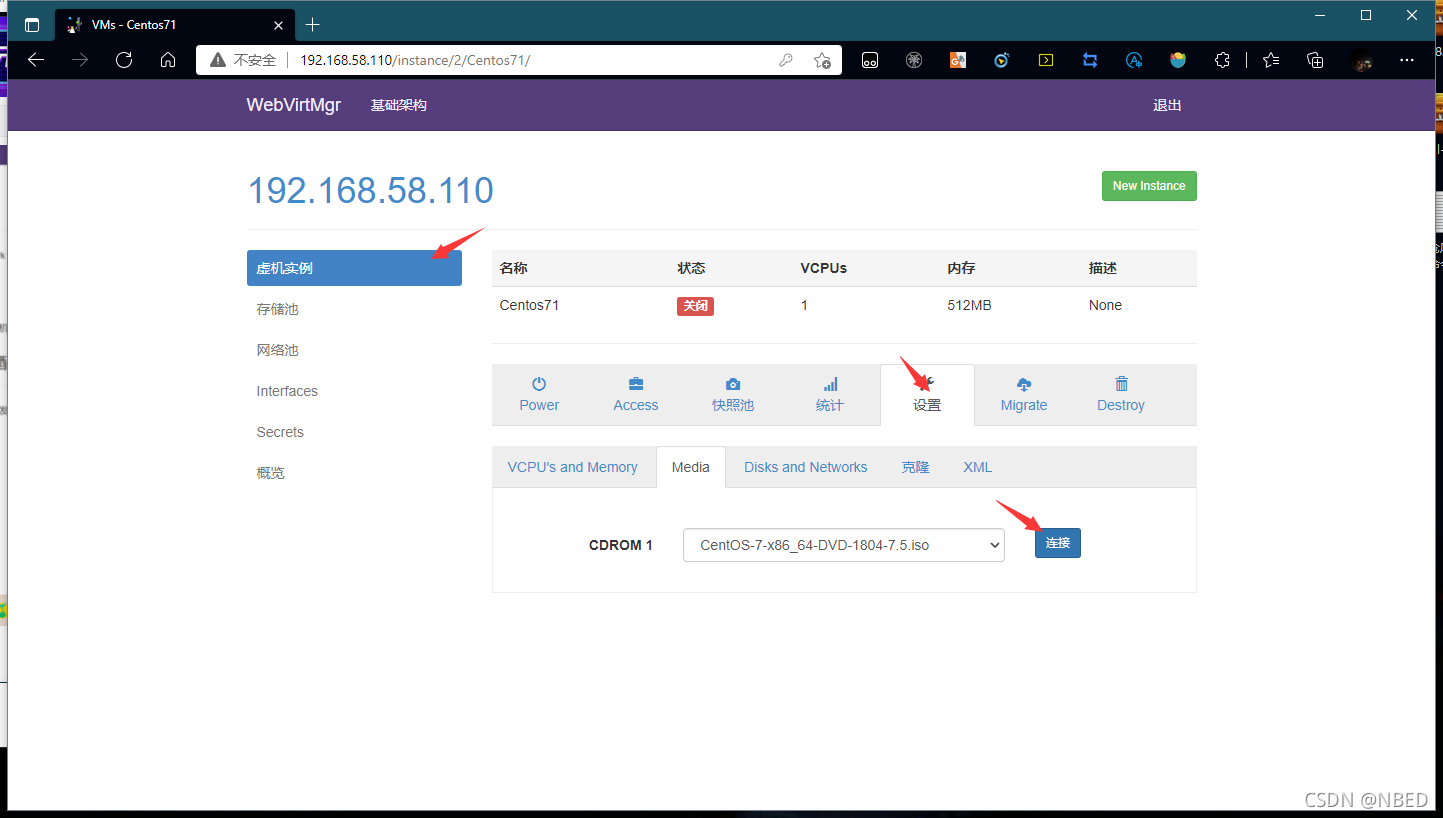Select the Media sub-tab
The width and height of the screenshot is (1443, 818).
click(x=691, y=467)
